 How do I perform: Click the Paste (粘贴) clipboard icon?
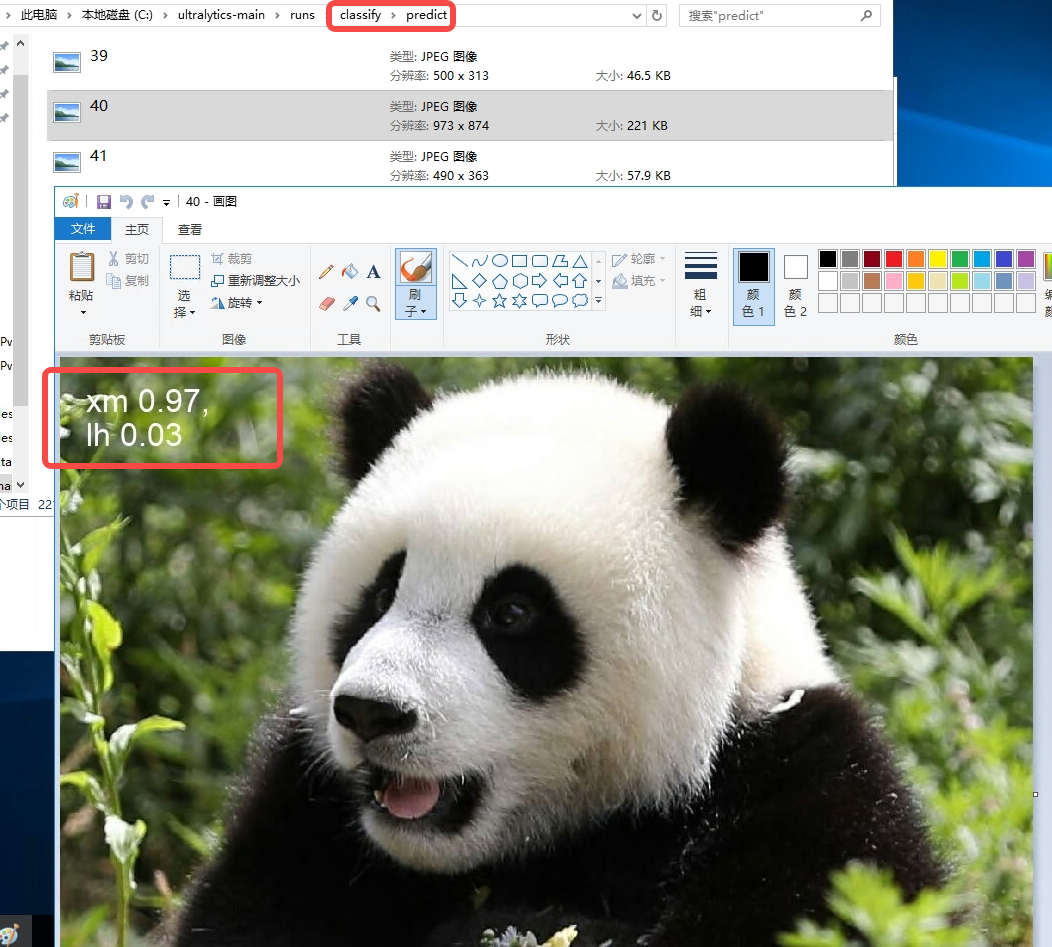(x=82, y=267)
